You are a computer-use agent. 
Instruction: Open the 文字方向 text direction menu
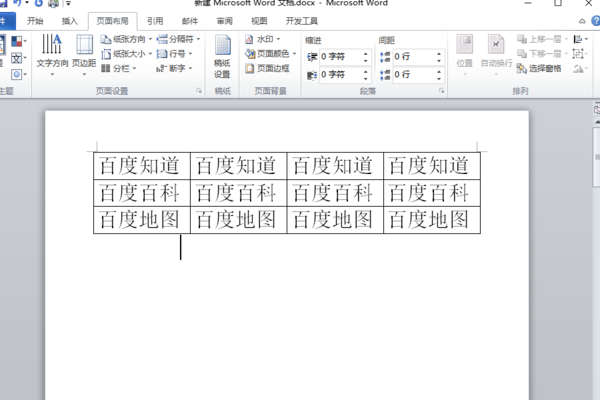click(52, 55)
